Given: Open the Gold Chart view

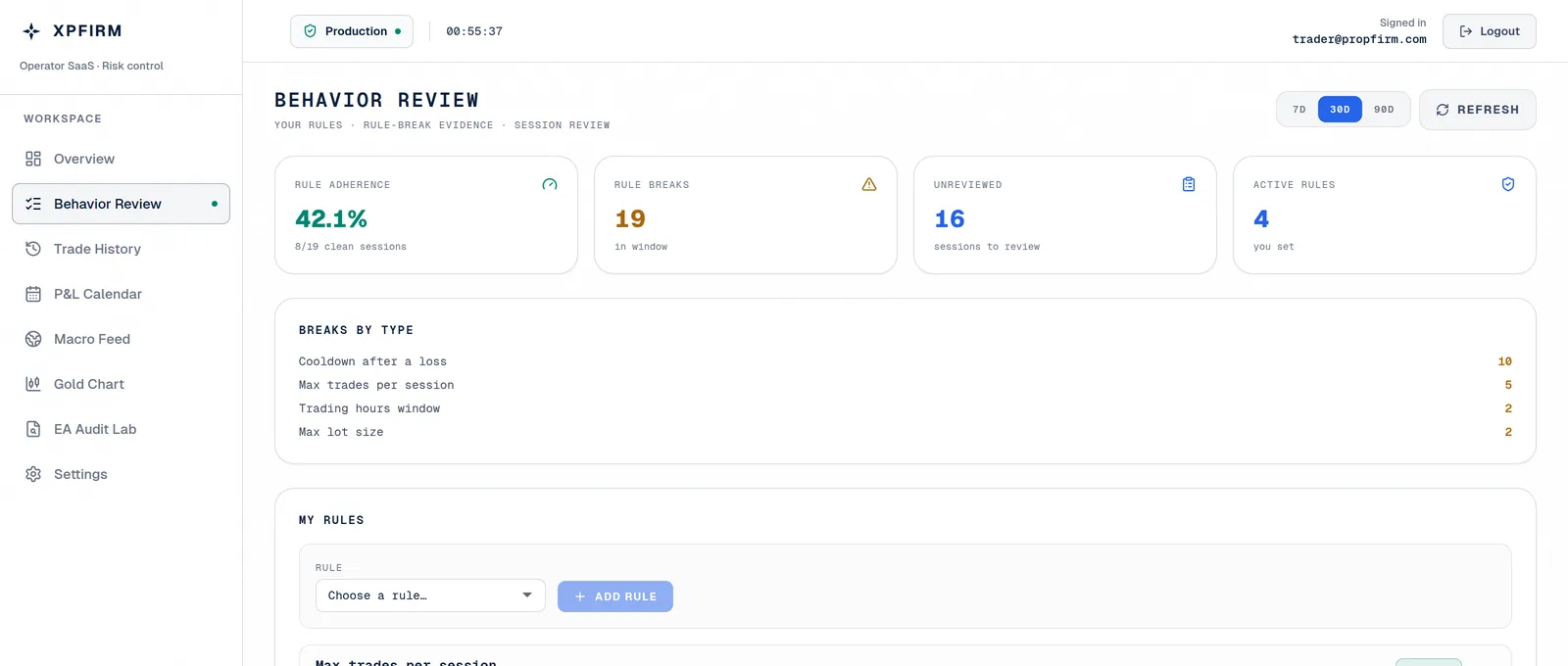Looking at the screenshot, I should click(x=121, y=384).
